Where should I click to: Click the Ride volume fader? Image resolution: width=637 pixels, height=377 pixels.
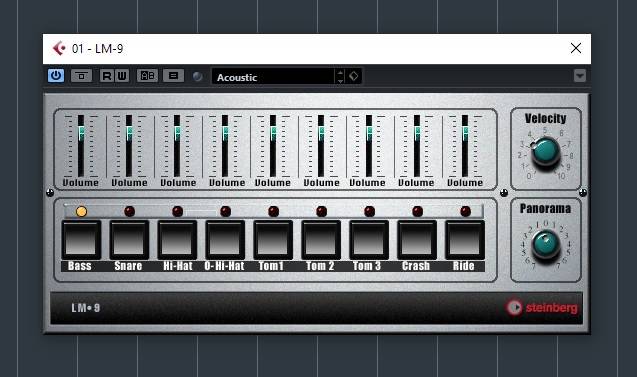(x=465, y=132)
